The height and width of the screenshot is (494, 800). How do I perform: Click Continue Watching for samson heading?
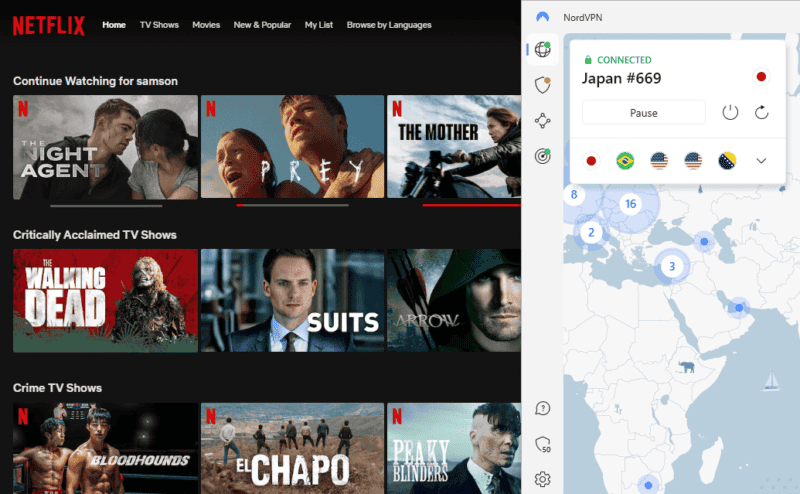coord(95,81)
